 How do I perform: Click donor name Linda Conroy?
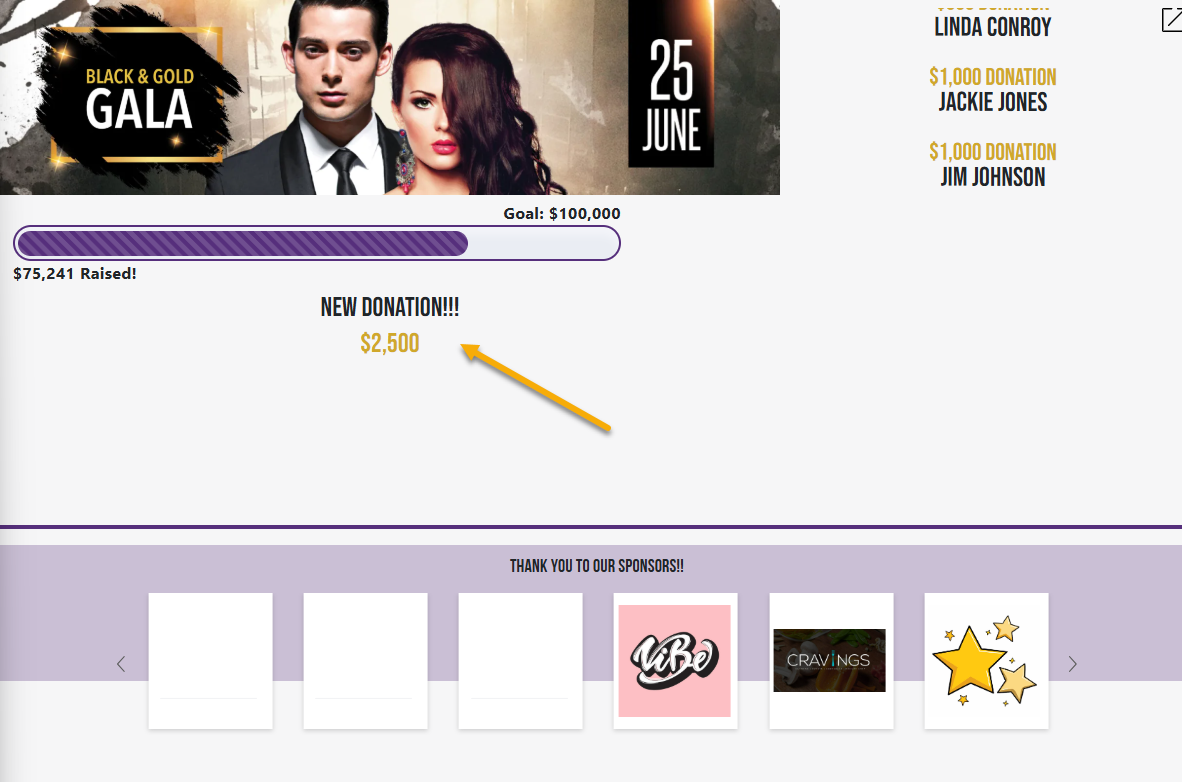(993, 27)
